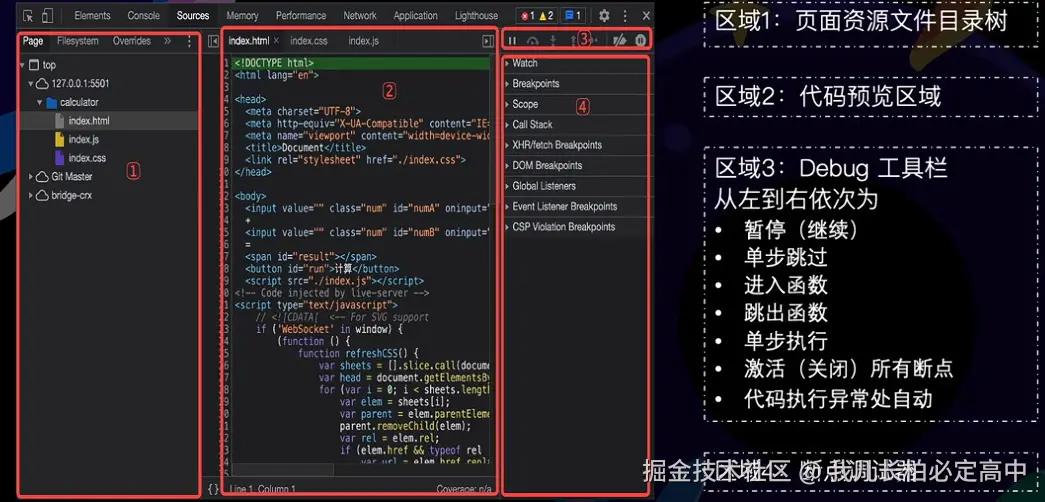This screenshot has width=1045, height=502.
Task: Toggle the device toolbar icon
Action: click(47, 16)
